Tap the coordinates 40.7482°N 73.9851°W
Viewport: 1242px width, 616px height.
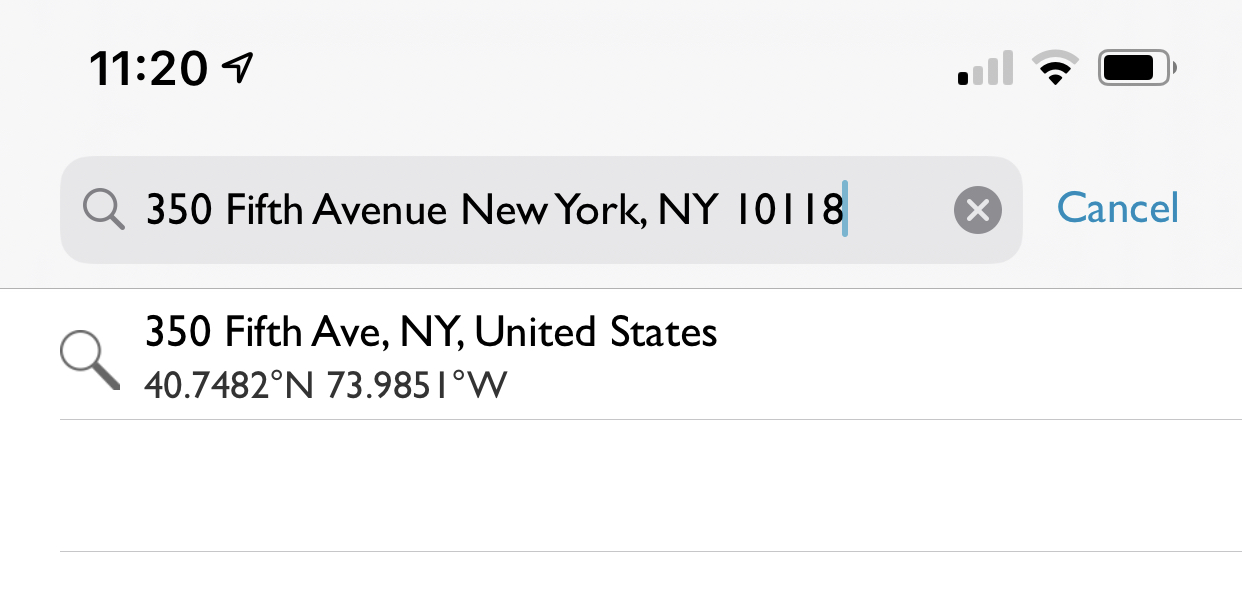tap(326, 385)
